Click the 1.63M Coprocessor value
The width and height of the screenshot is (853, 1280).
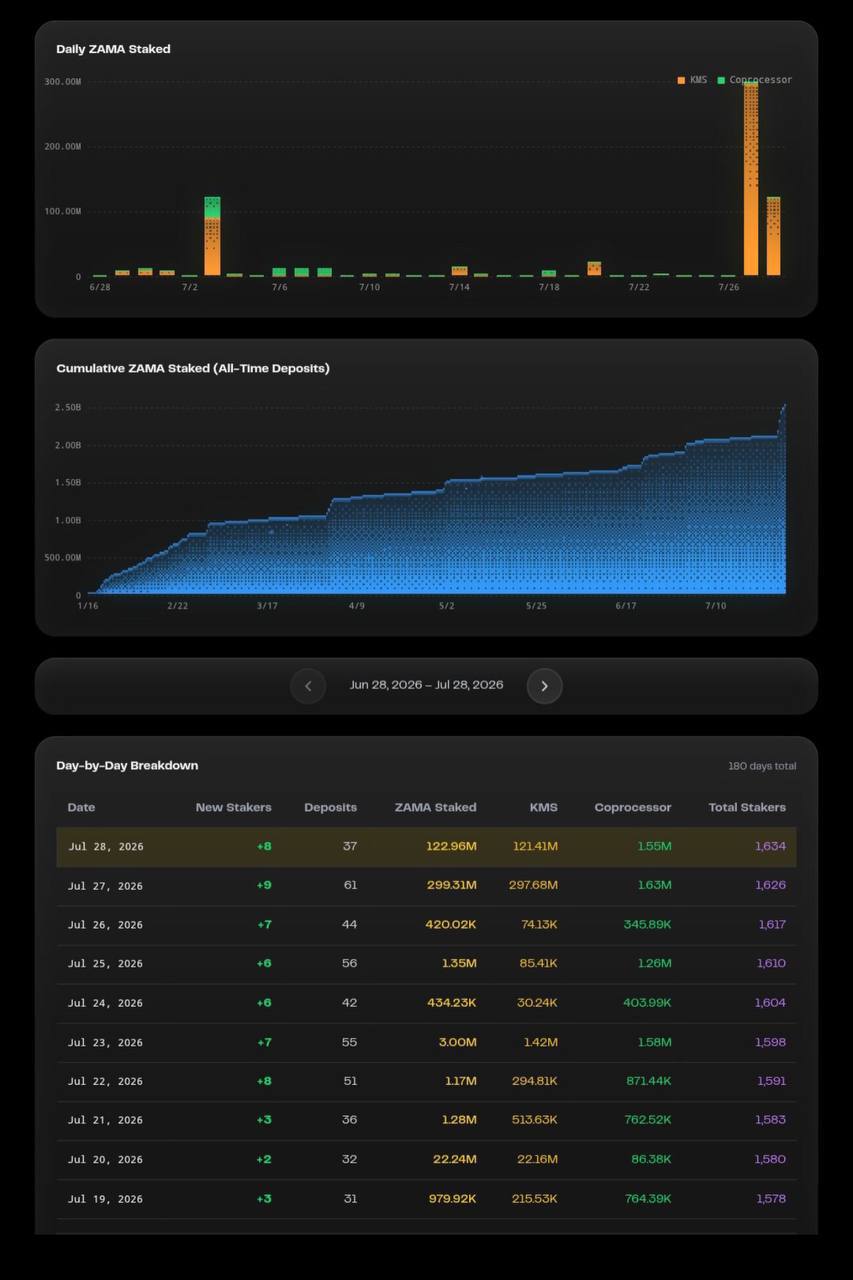point(655,885)
